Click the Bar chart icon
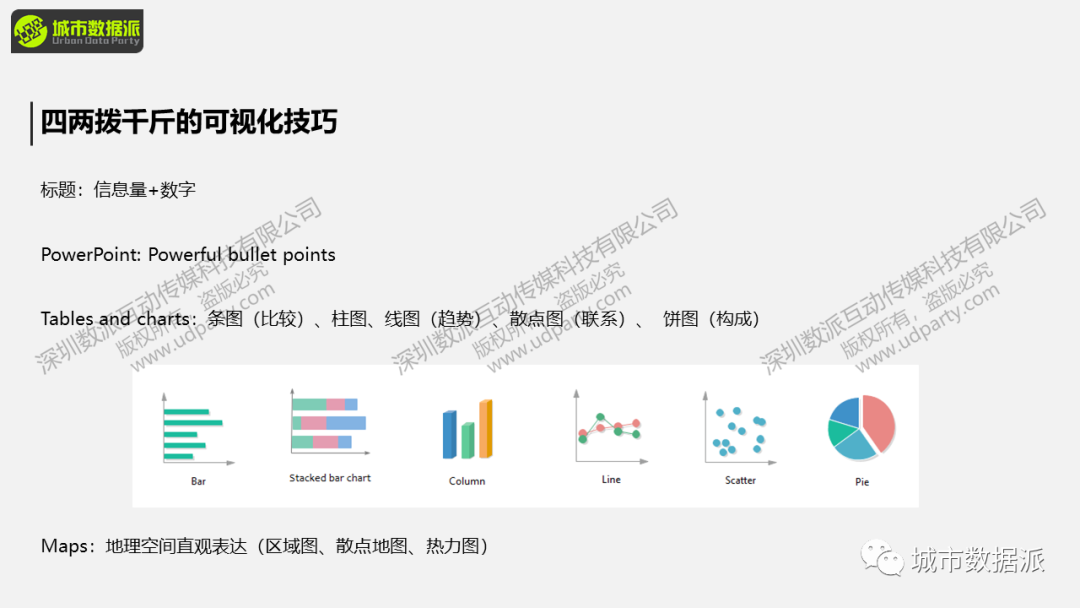Viewport: 1080px width, 608px height. click(198, 429)
